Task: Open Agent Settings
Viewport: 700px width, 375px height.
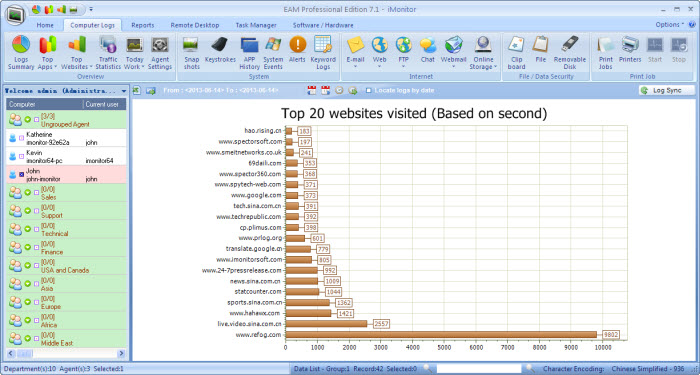Action: (x=159, y=53)
